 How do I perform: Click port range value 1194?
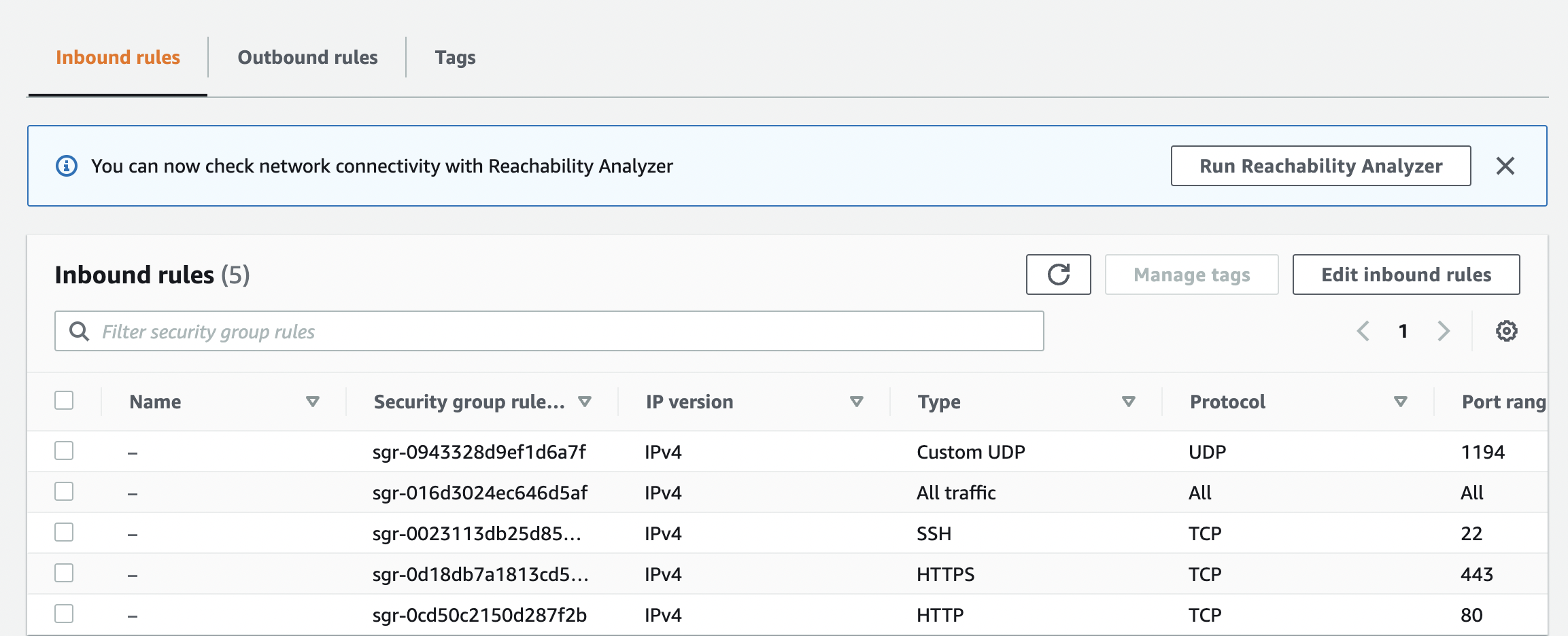pos(1483,452)
